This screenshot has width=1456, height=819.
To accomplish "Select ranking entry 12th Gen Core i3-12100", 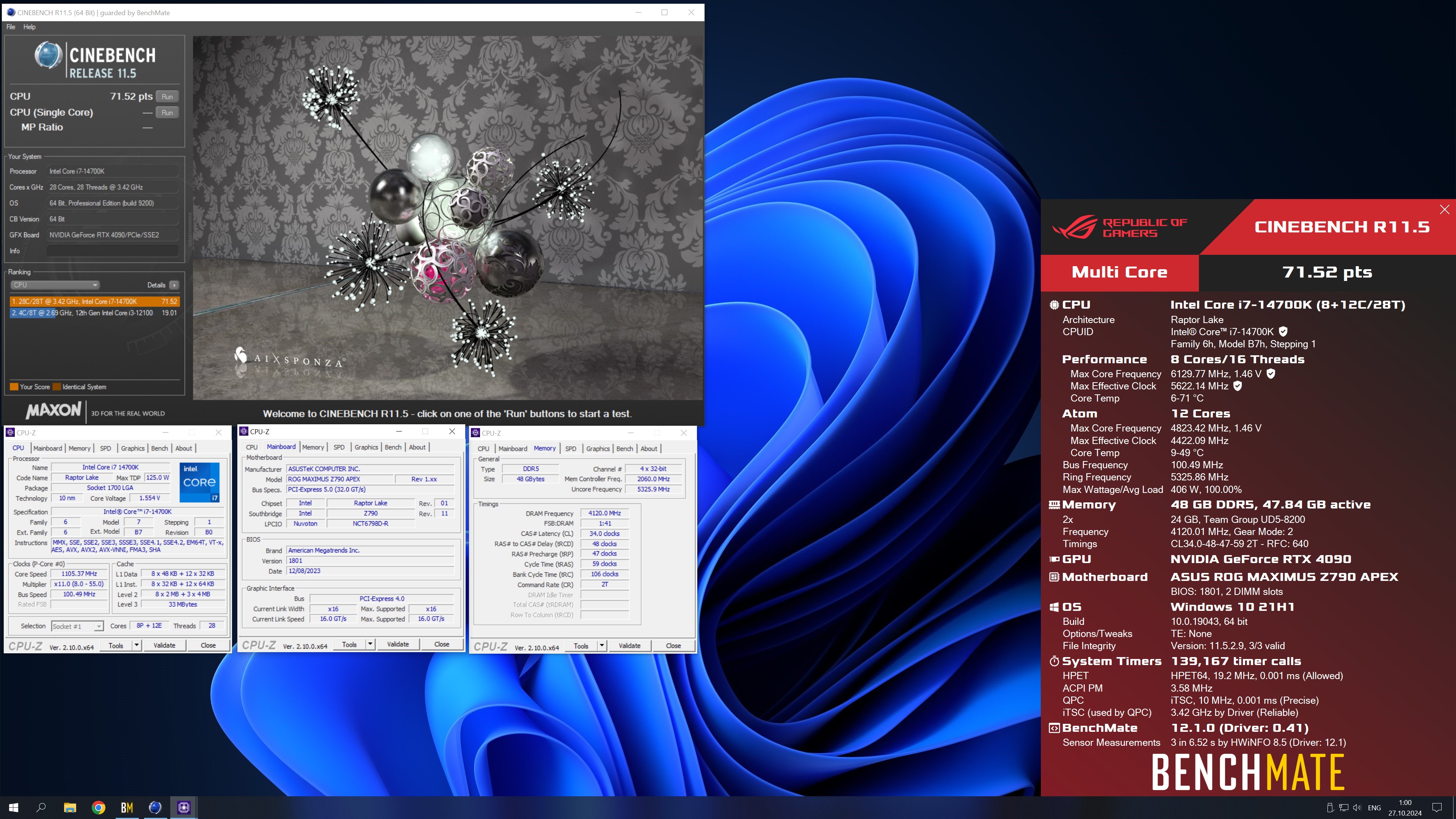I will tap(94, 312).
